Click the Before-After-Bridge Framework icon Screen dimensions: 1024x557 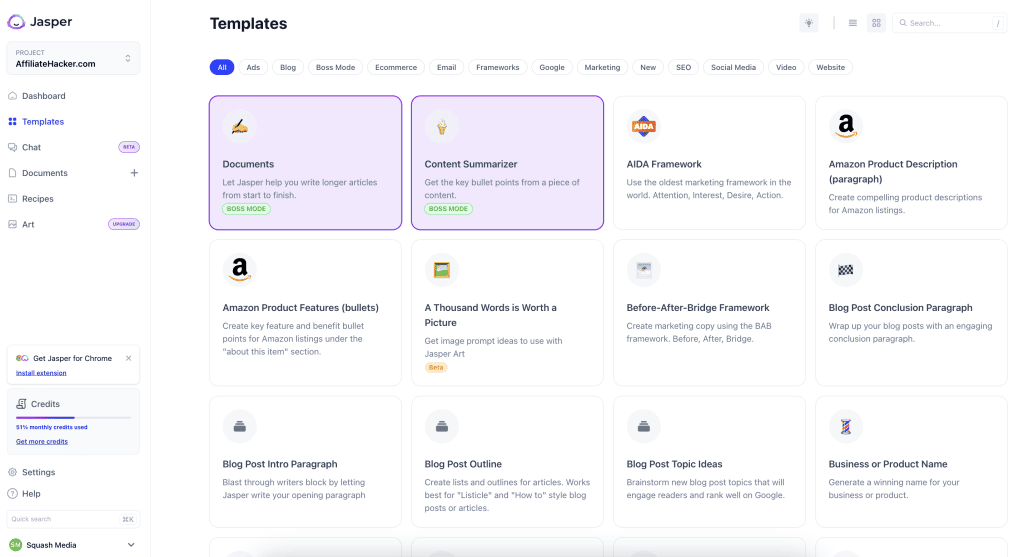coord(643,270)
